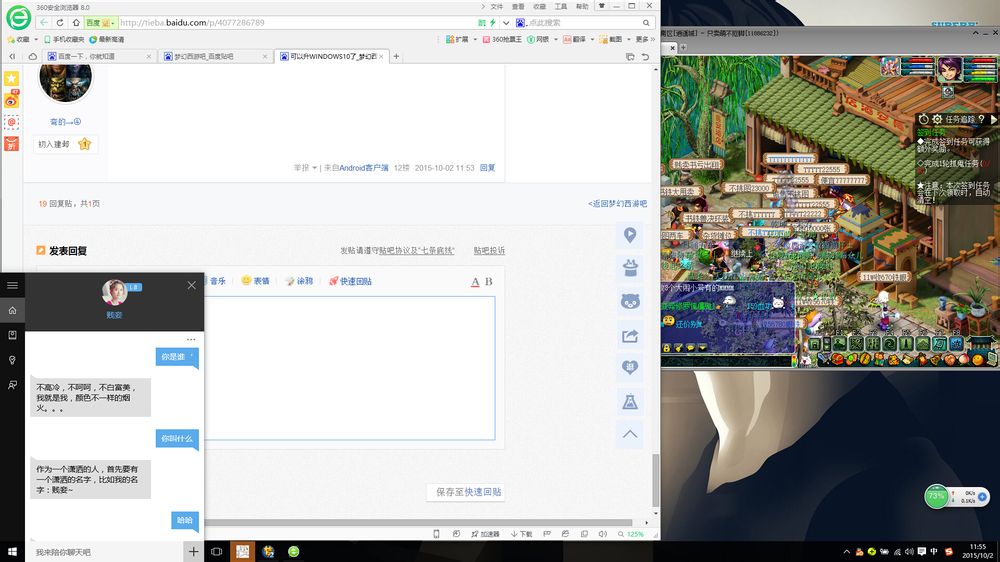
Task: Click Cortana search input box
Action: 105,552
